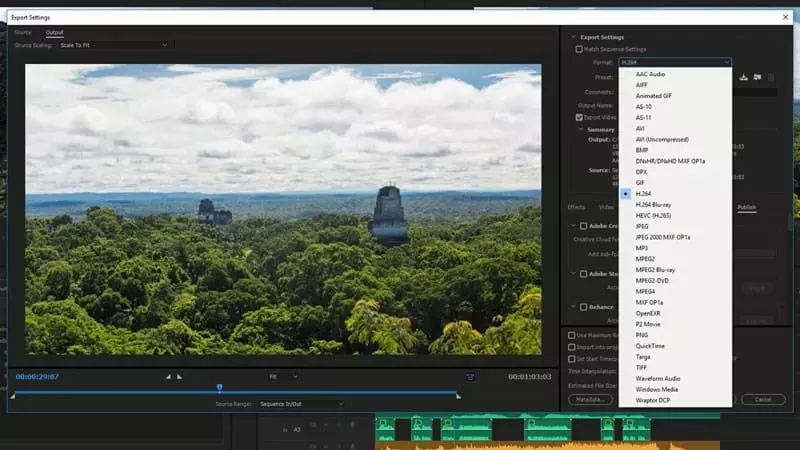Open the Effects tab
This screenshot has width=800, height=450.
[x=576, y=207]
